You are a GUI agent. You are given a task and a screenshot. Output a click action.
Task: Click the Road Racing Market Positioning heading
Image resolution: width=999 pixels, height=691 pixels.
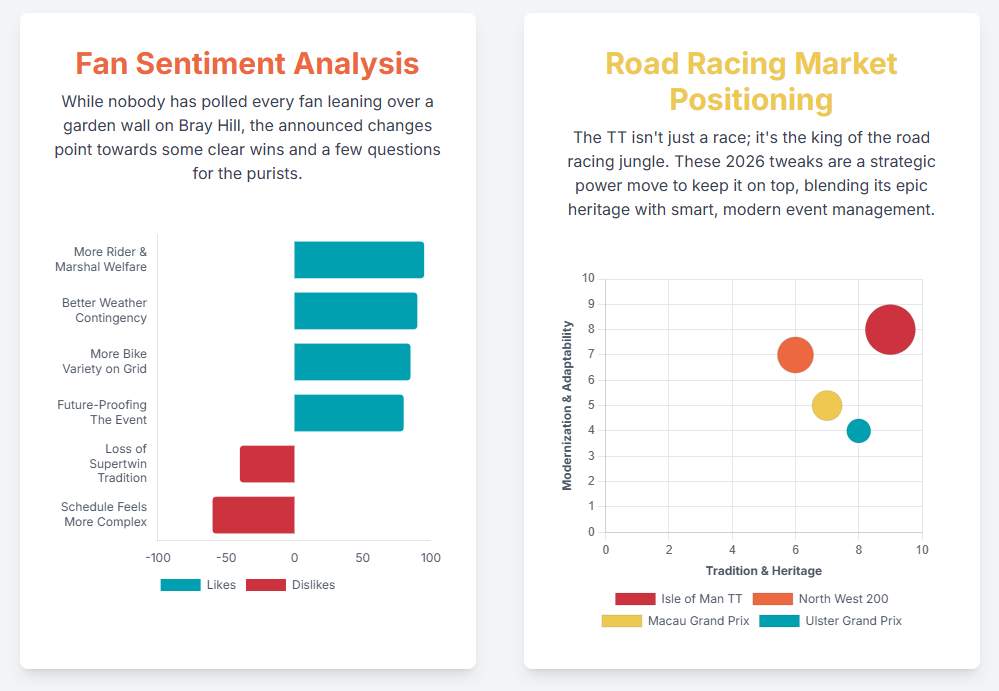click(x=751, y=82)
